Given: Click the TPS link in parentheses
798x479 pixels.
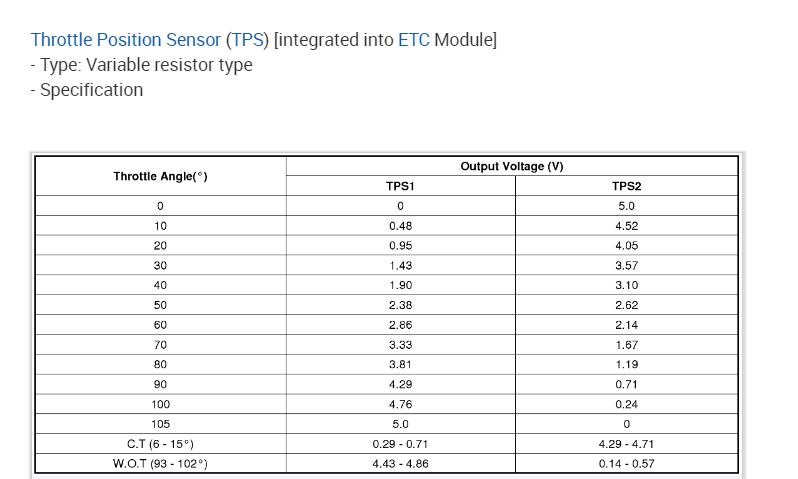Looking at the screenshot, I should (247, 40).
